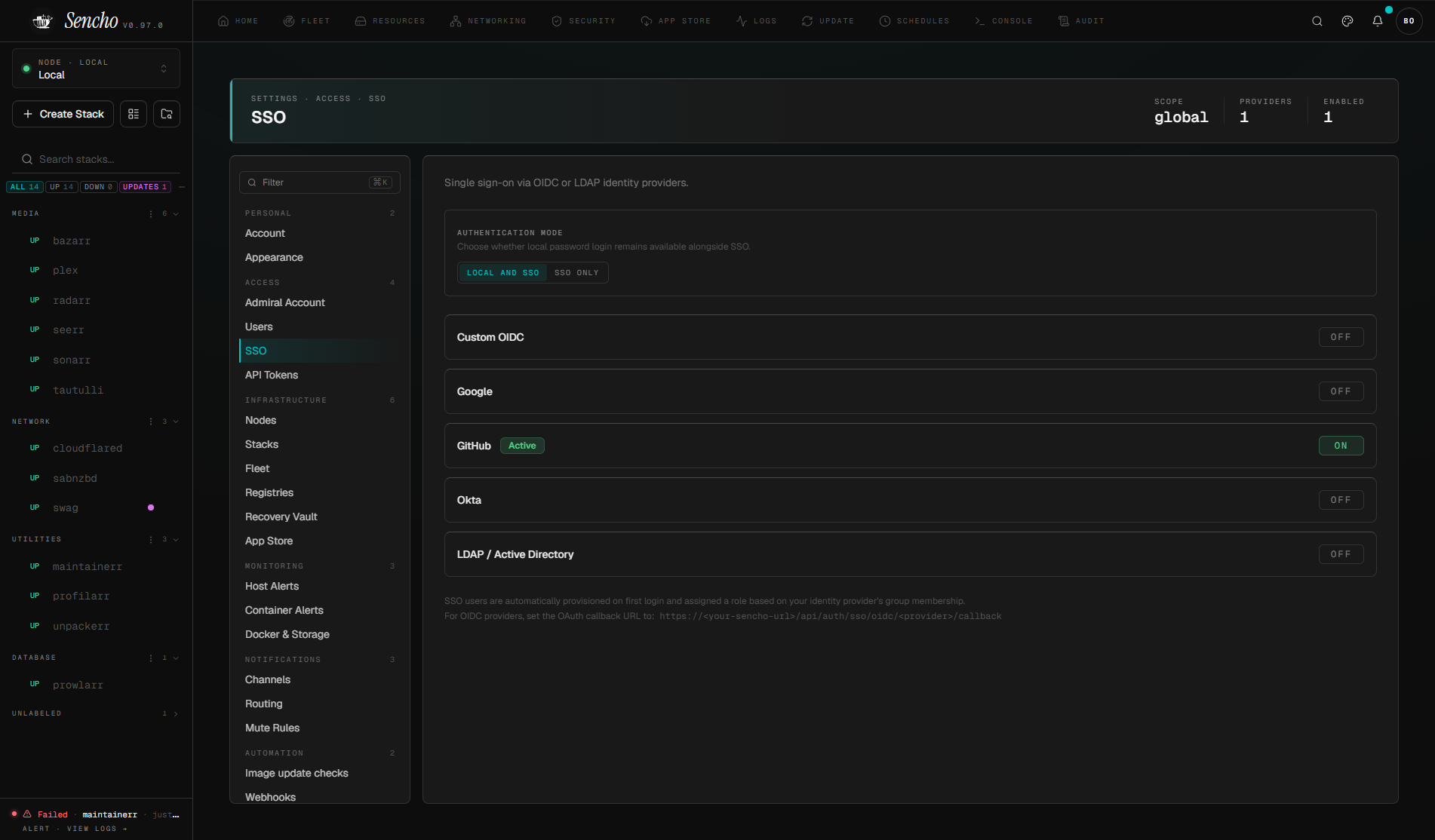Viewport: 1435px width, 840px height.
Task: Enable the Custom OIDC provider toggle
Action: pos(1341,337)
